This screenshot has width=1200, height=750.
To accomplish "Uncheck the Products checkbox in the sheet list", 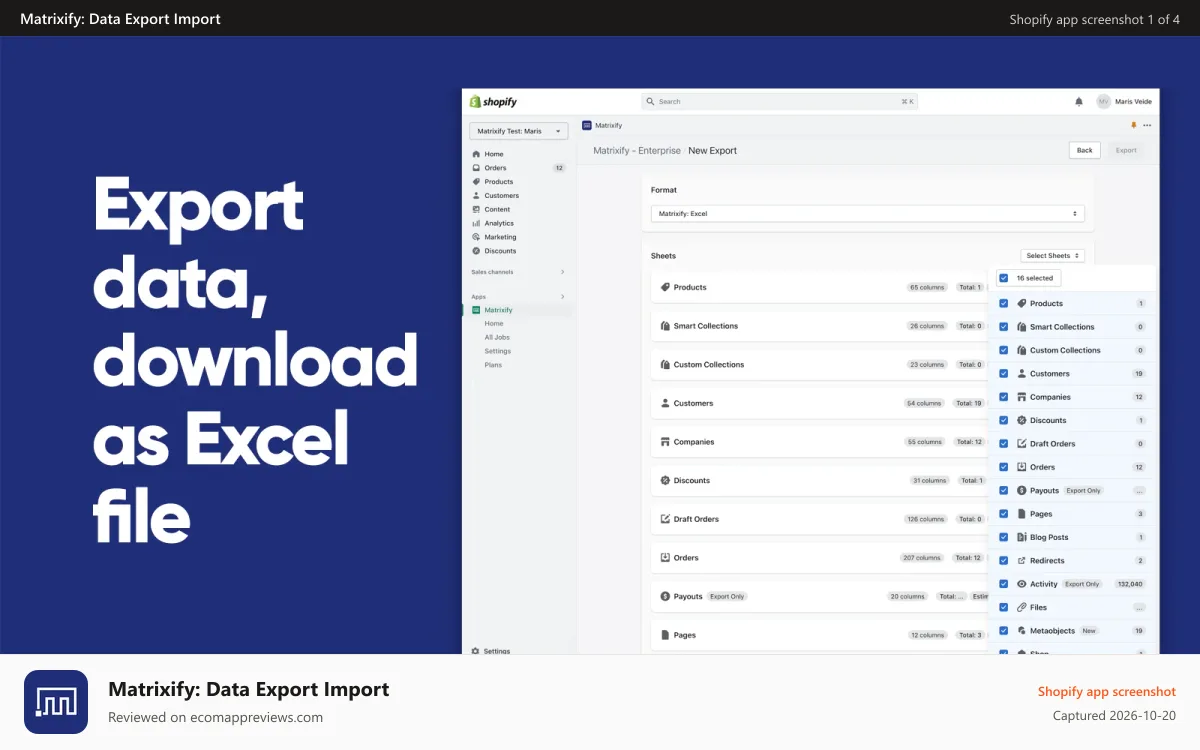I will point(1004,303).
